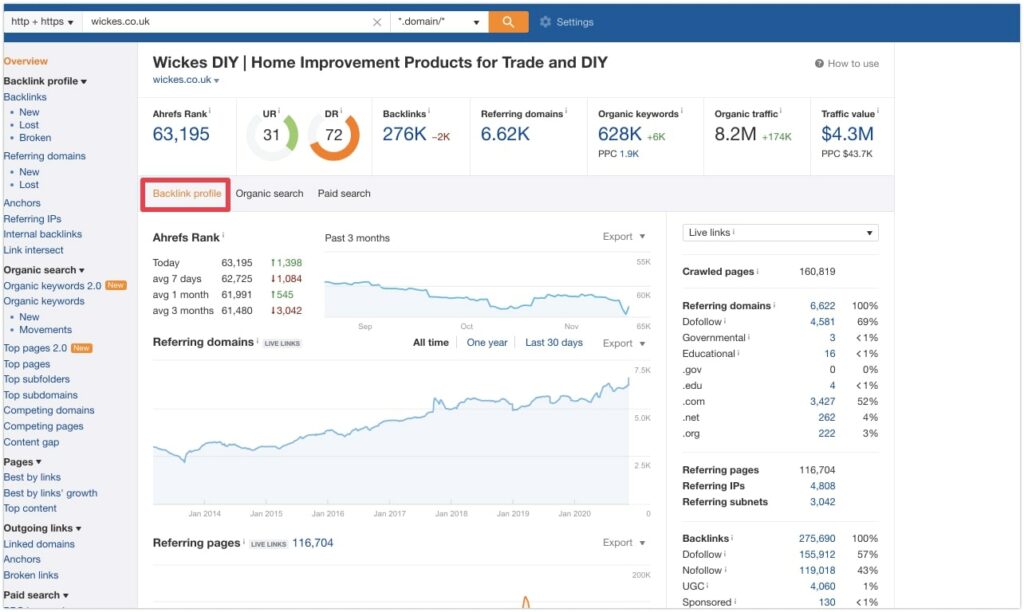The width and height of the screenshot is (1024, 612).
Task: Open the *.domain/* mode dropdown
Action: 439,22
